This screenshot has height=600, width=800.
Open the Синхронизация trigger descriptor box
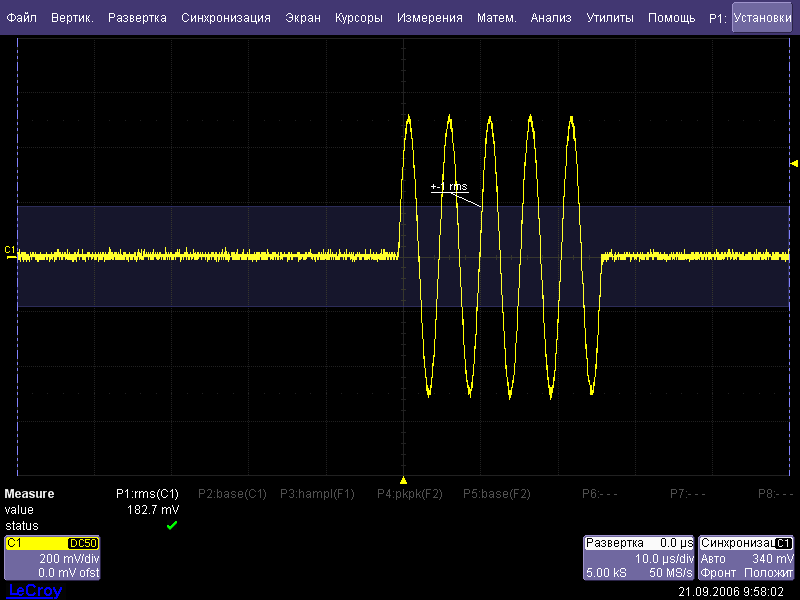coord(747,558)
